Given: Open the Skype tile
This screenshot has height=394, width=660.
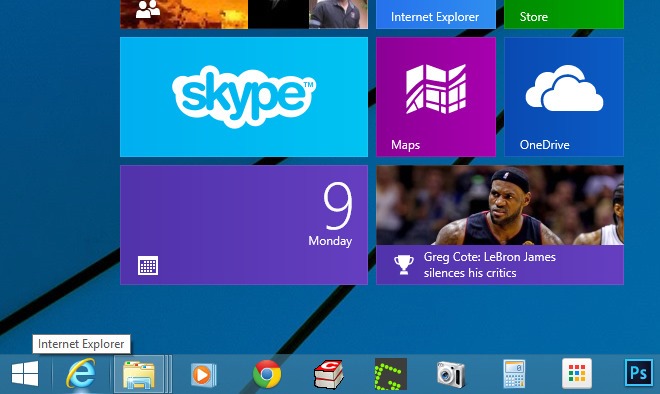Looking at the screenshot, I should point(244,97).
